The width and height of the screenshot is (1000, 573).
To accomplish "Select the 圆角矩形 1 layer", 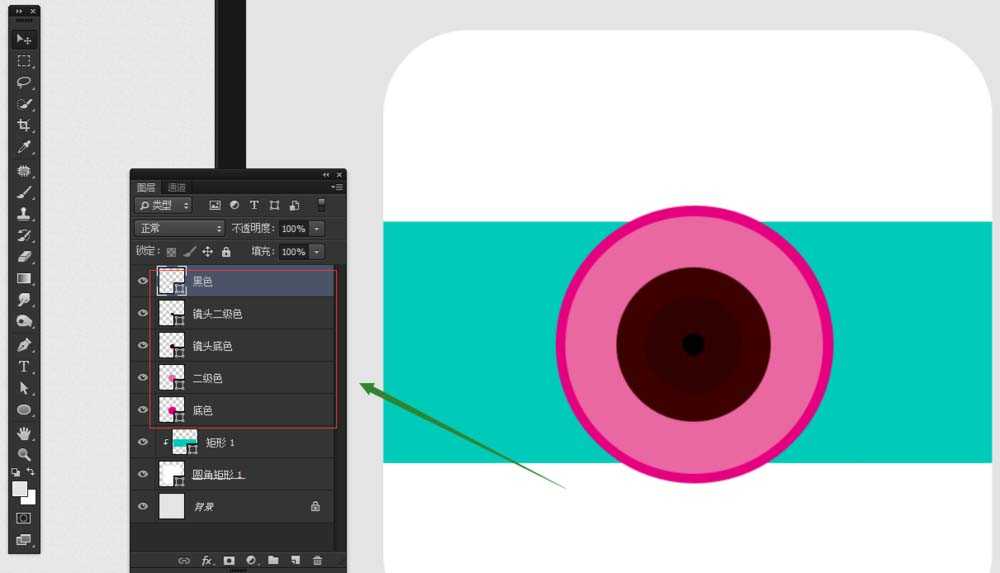I will (240, 474).
